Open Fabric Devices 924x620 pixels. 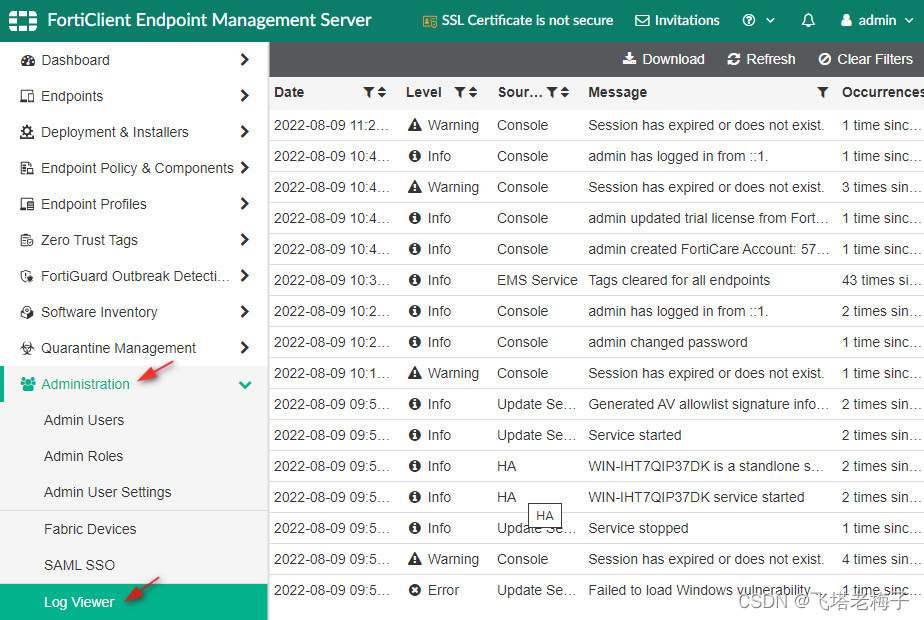(x=90, y=529)
